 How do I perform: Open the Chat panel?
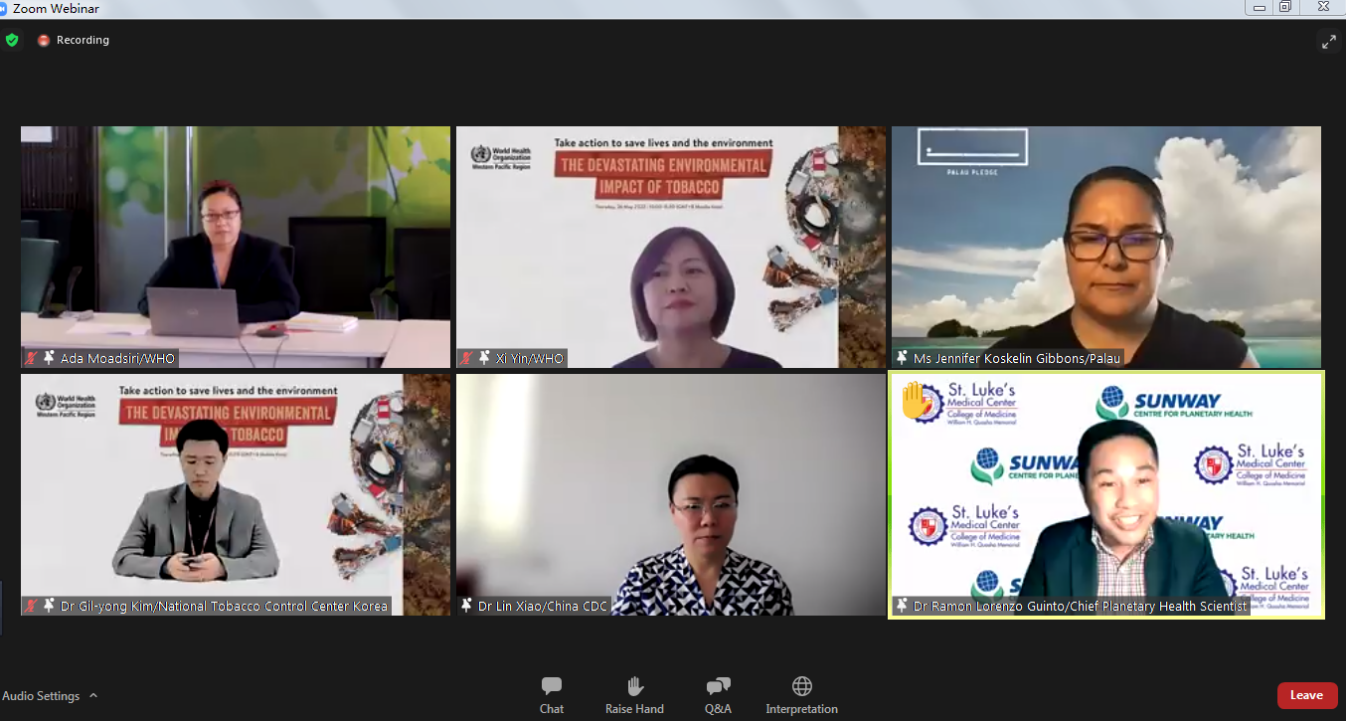point(551,695)
